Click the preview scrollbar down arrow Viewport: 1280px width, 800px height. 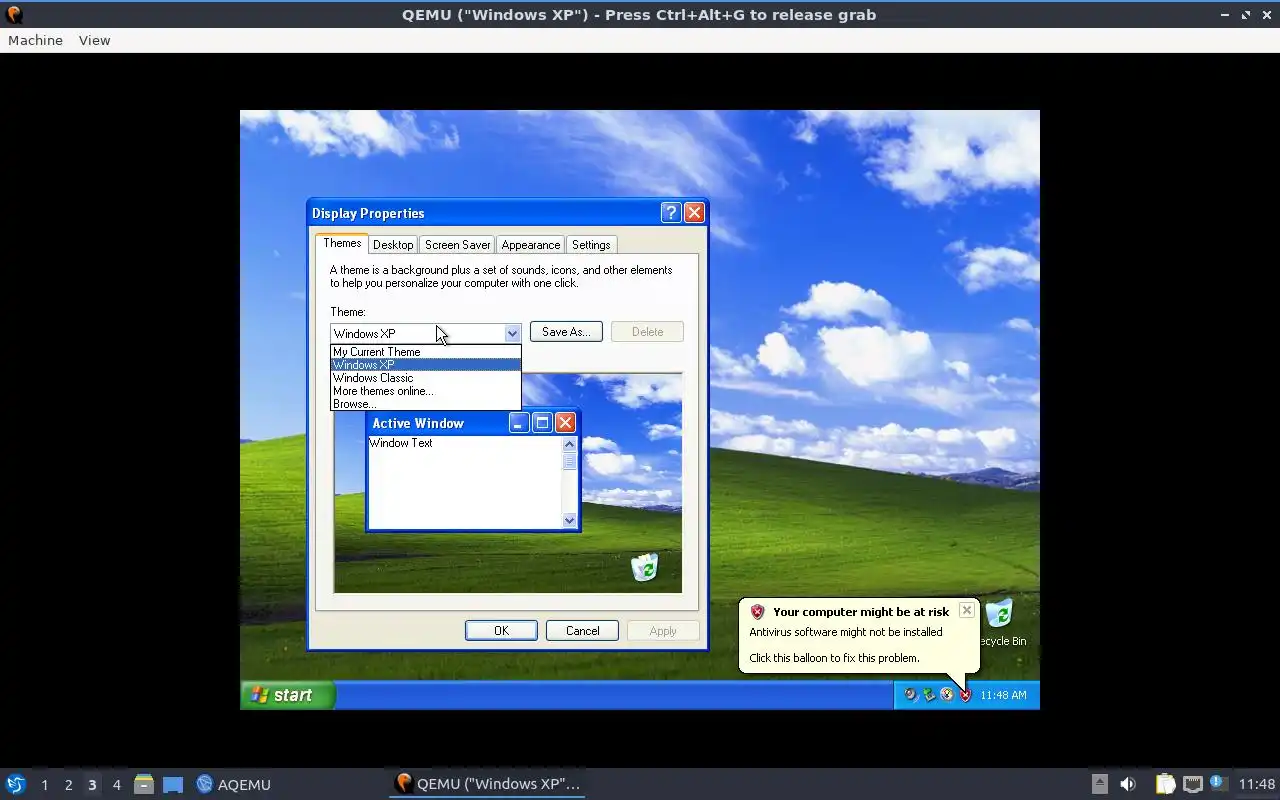tap(570, 520)
